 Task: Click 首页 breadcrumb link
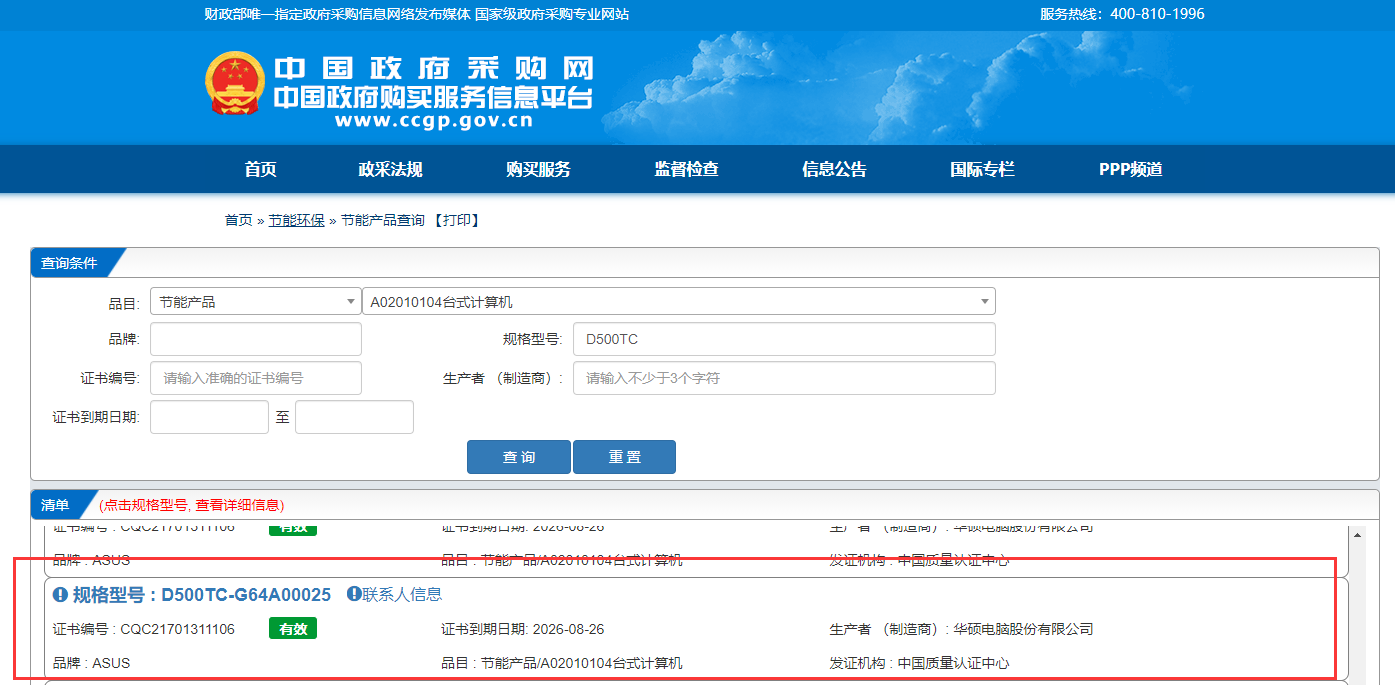239,220
